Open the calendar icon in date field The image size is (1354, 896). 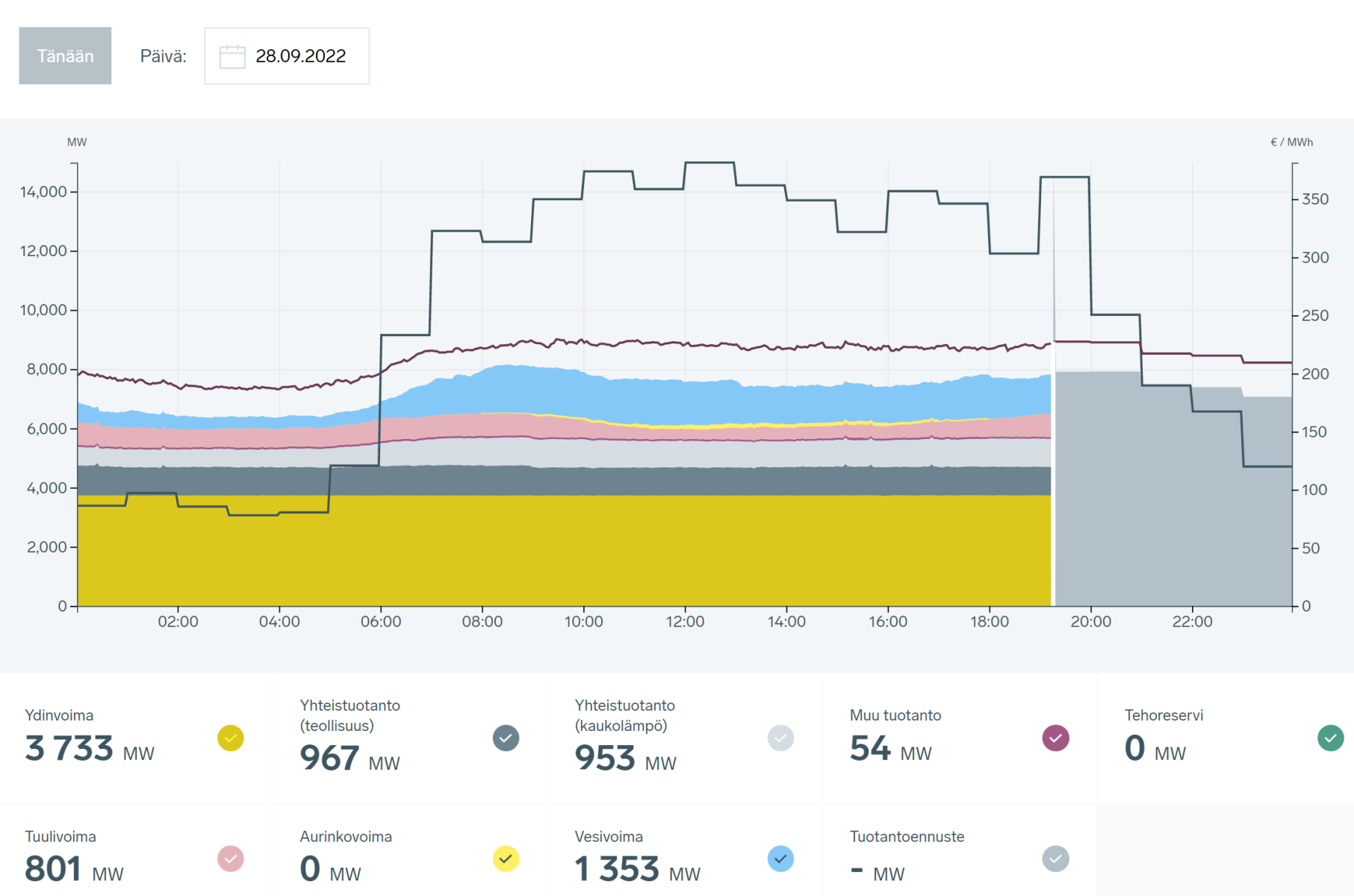(x=232, y=57)
